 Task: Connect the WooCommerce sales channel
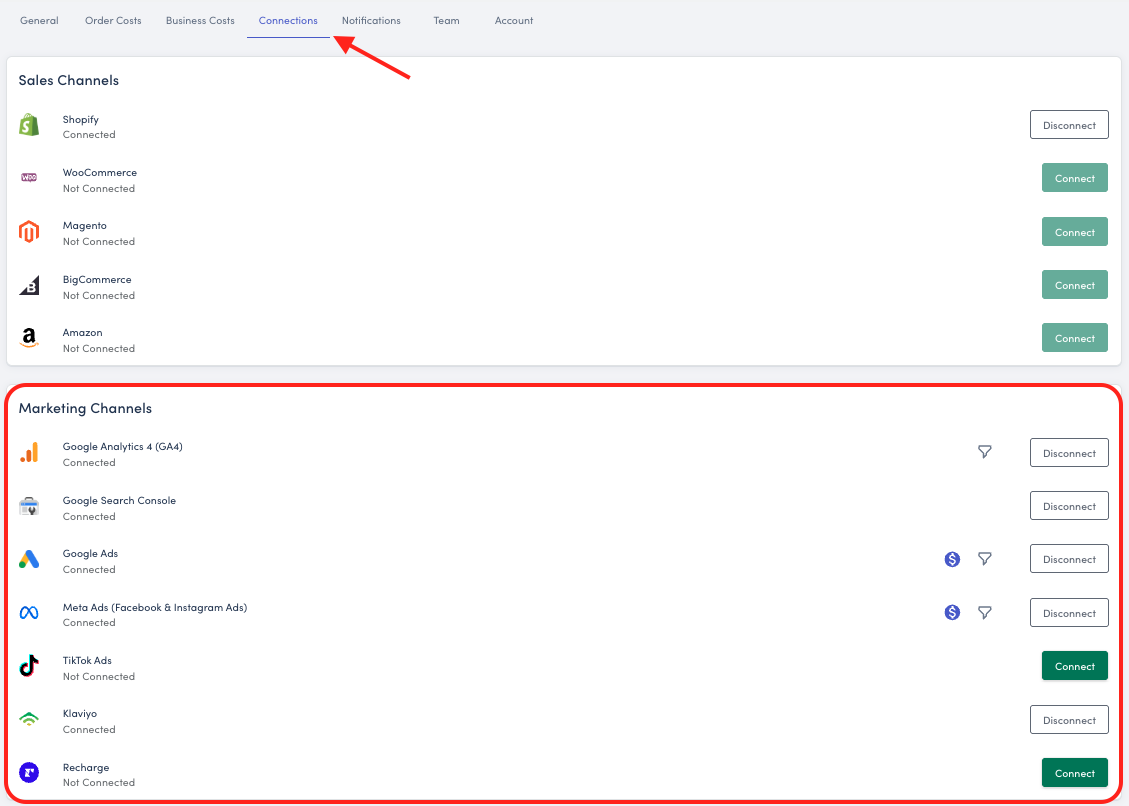(1074, 178)
